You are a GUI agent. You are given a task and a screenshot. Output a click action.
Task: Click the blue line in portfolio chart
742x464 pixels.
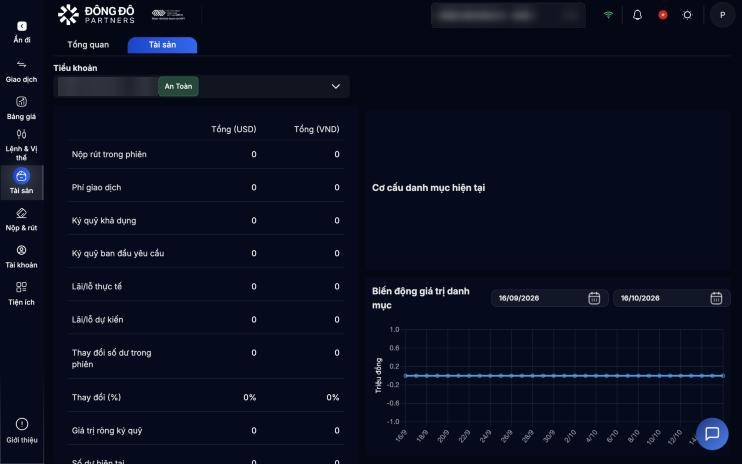564,376
